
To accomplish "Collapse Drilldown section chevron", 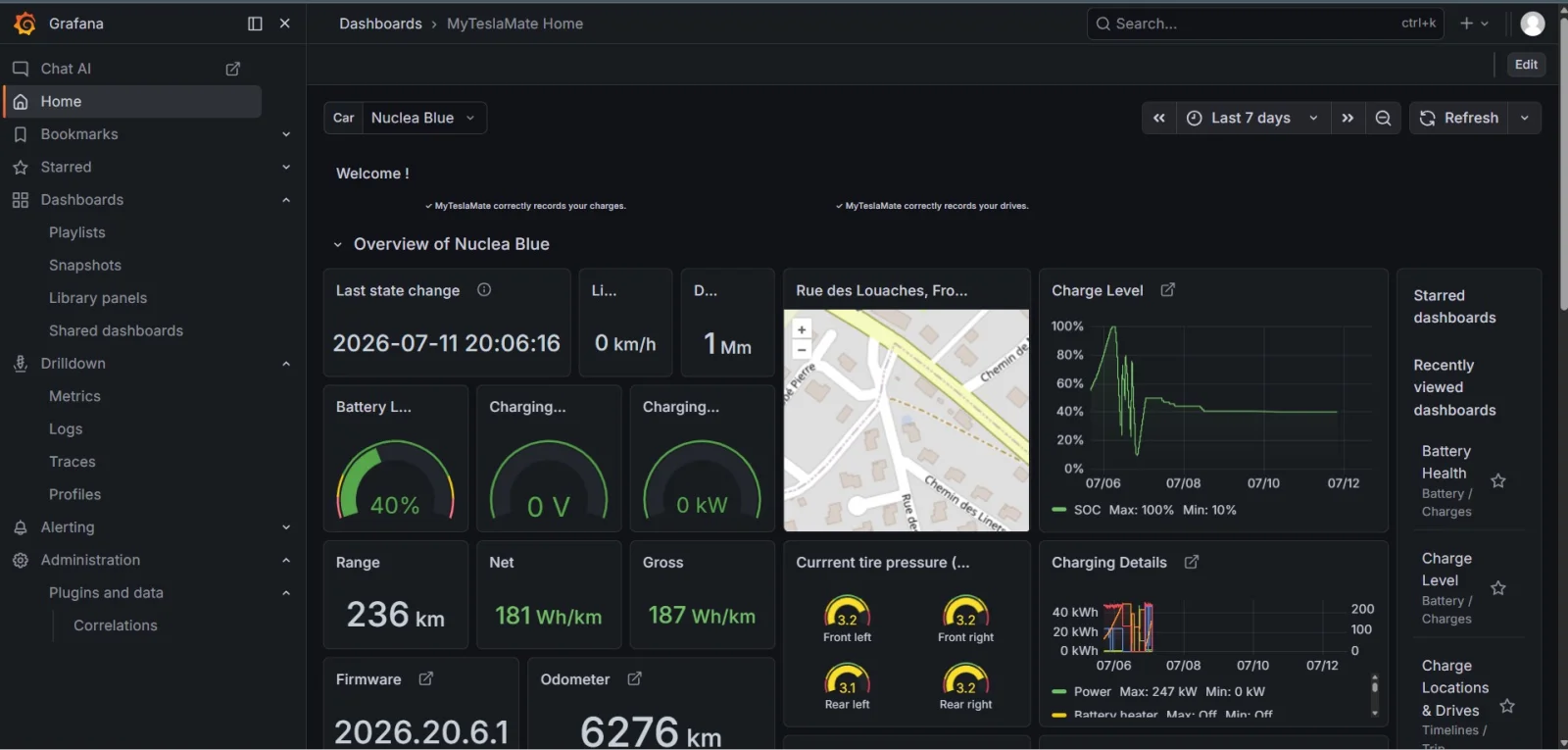I will [286, 364].
